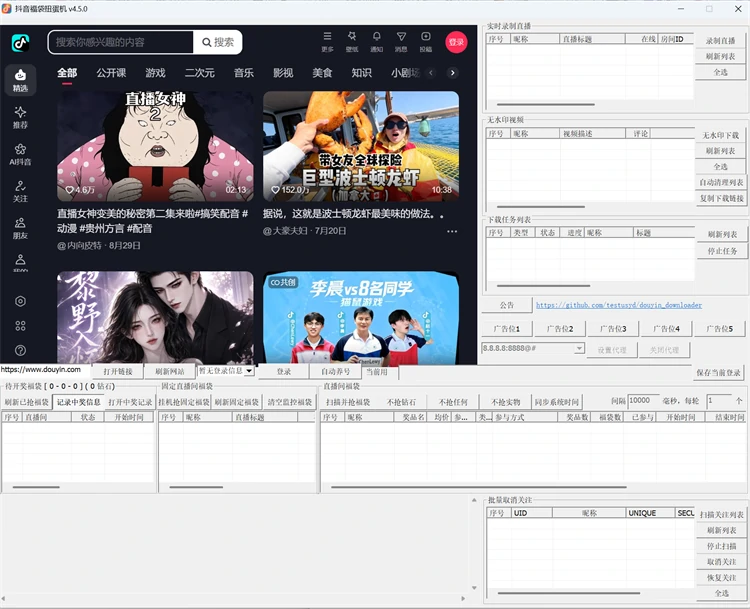Click the 投稿 upload icon
Viewport: 750px width, 609px height.
click(x=426, y=42)
